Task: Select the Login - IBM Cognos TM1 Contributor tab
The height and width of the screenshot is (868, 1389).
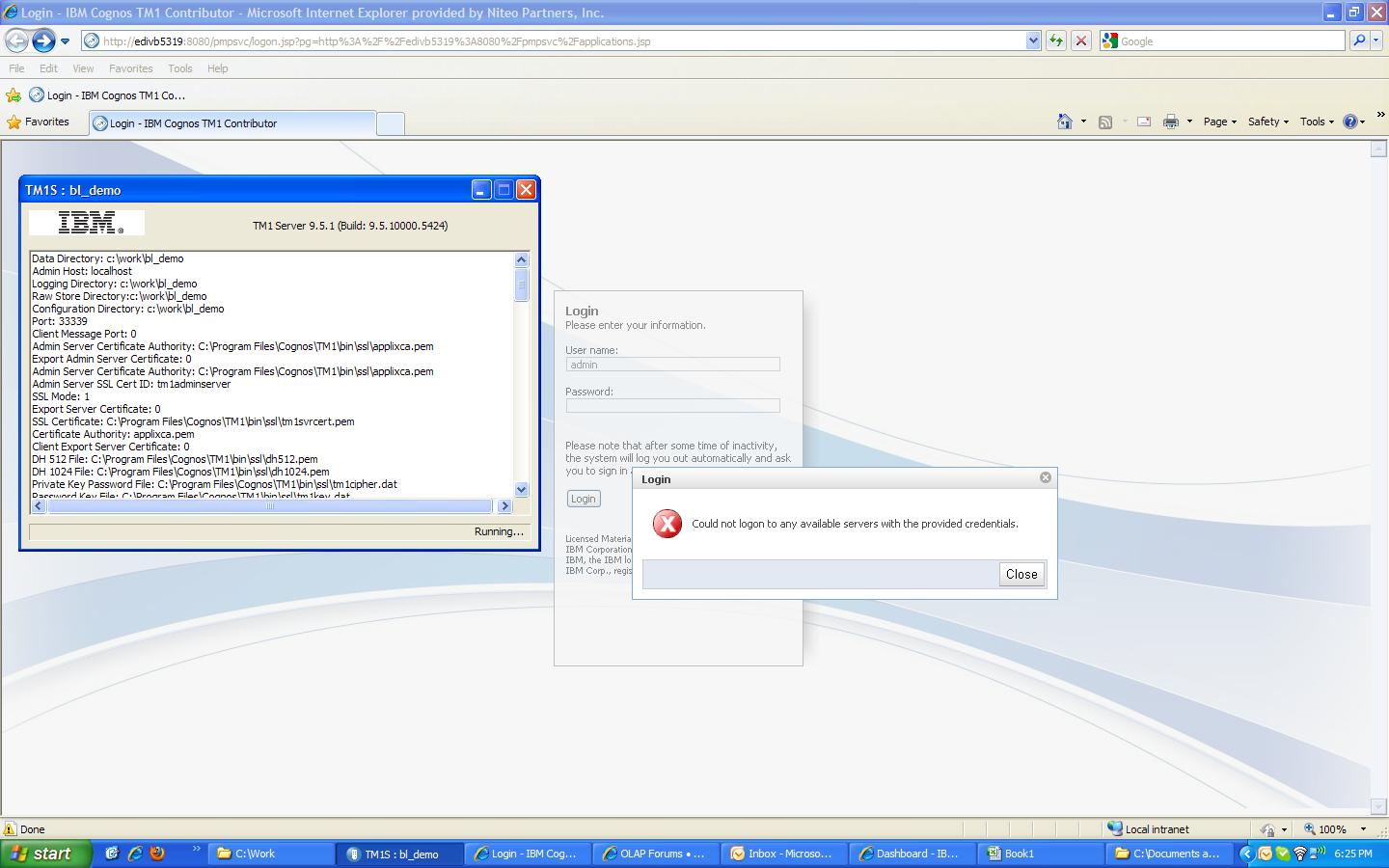Action: pos(231,123)
